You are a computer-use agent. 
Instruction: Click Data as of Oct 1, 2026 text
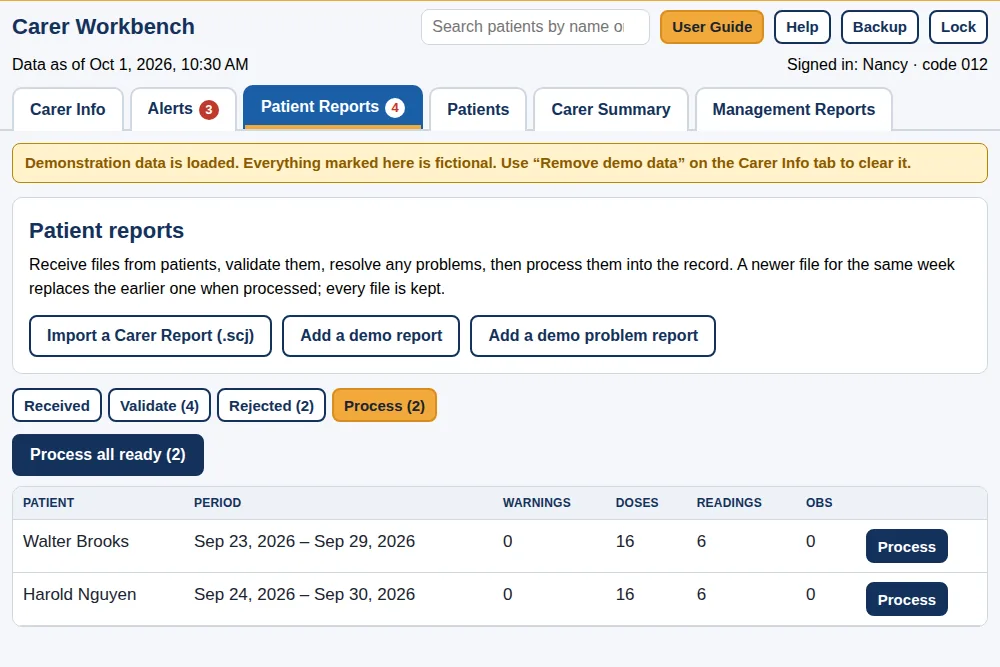point(130,64)
